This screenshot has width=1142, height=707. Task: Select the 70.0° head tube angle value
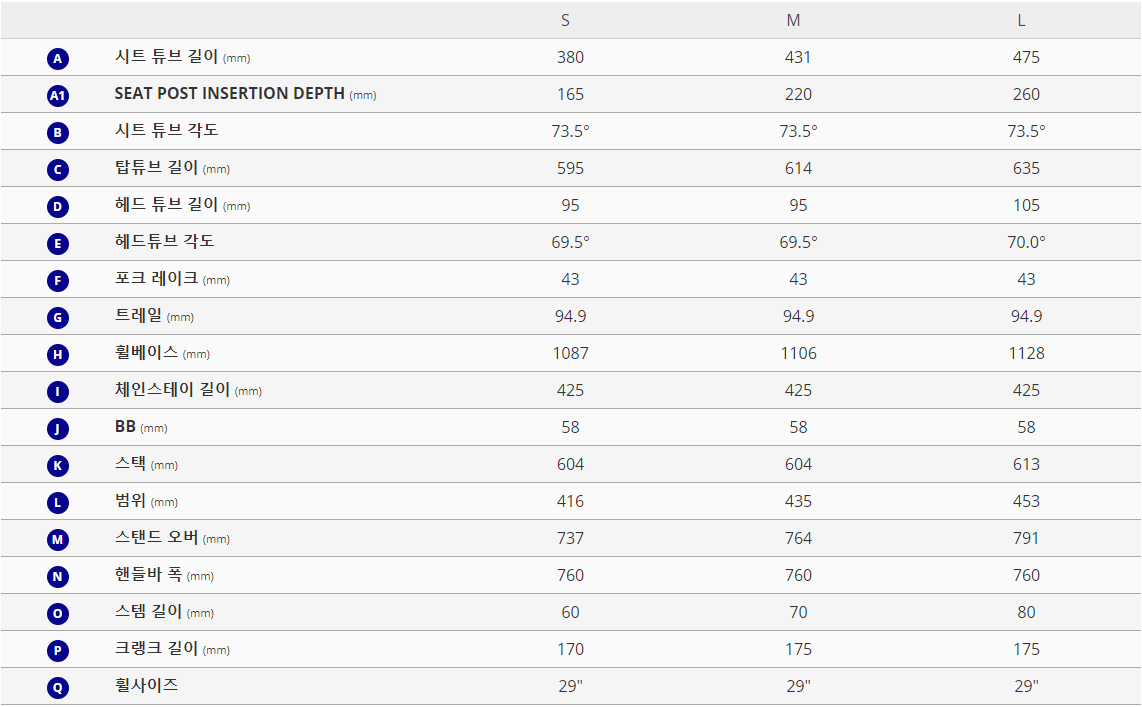coord(1026,242)
